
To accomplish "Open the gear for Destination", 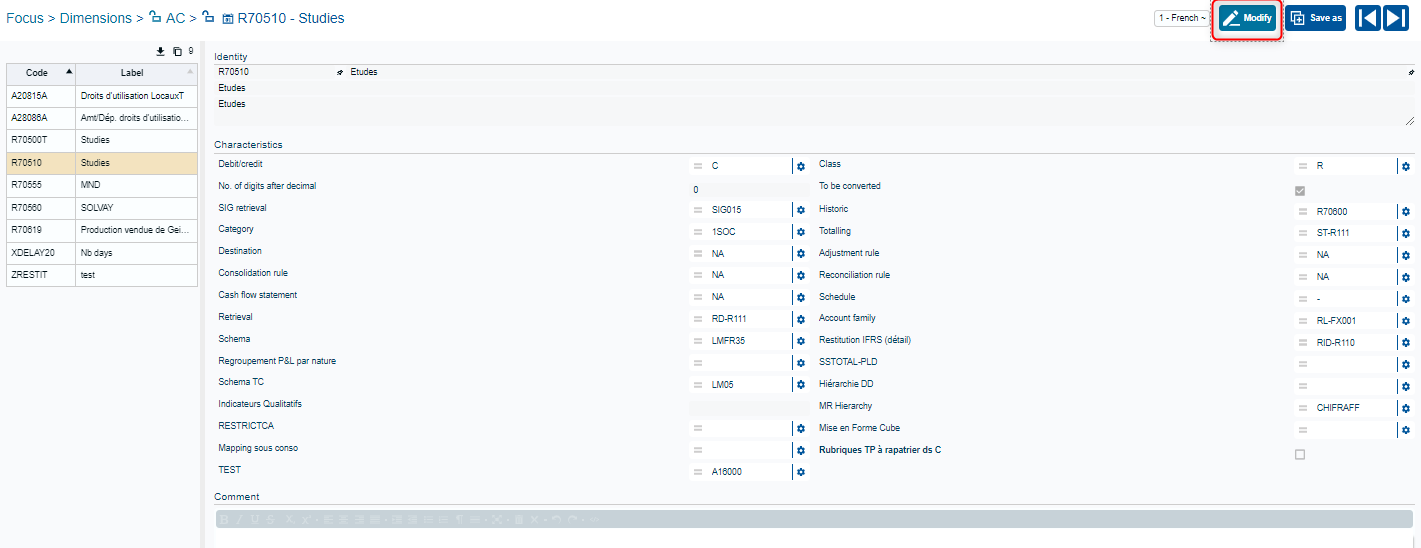I will (x=800, y=254).
